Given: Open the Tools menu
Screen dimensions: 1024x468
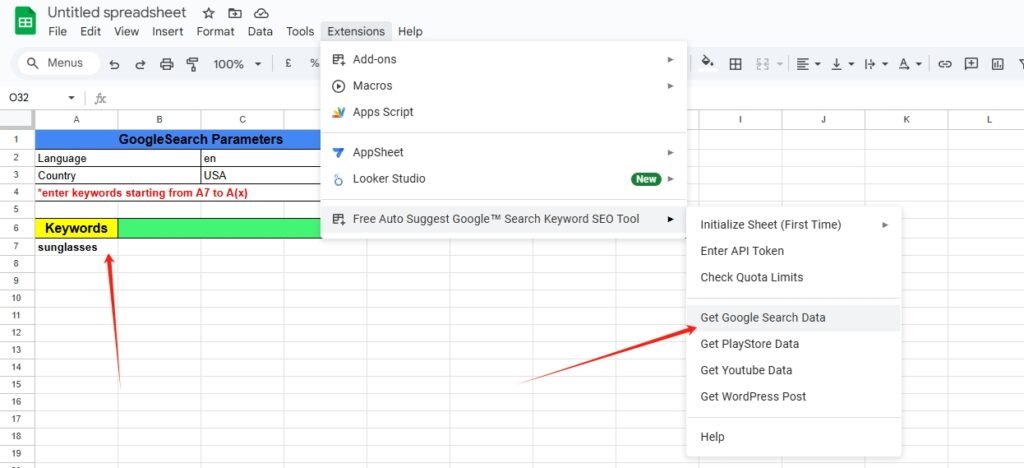Looking at the screenshot, I should [300, 31].
